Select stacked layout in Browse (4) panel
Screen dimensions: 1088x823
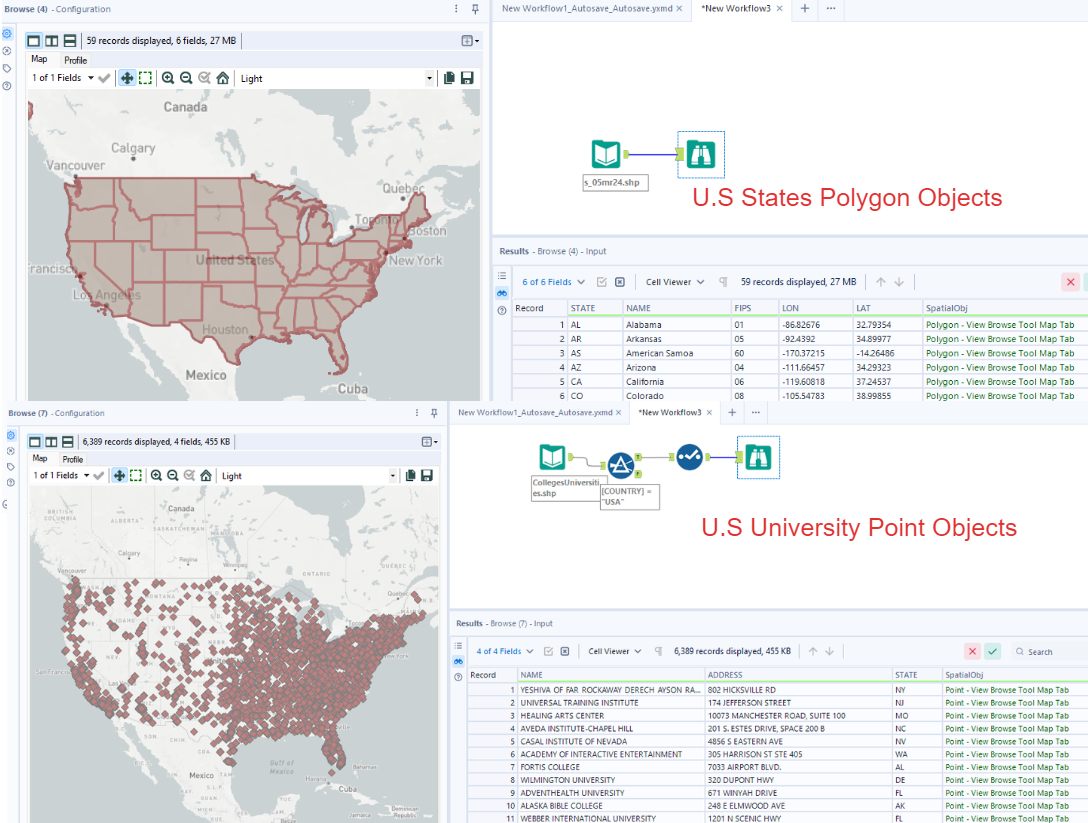point(70,41)
